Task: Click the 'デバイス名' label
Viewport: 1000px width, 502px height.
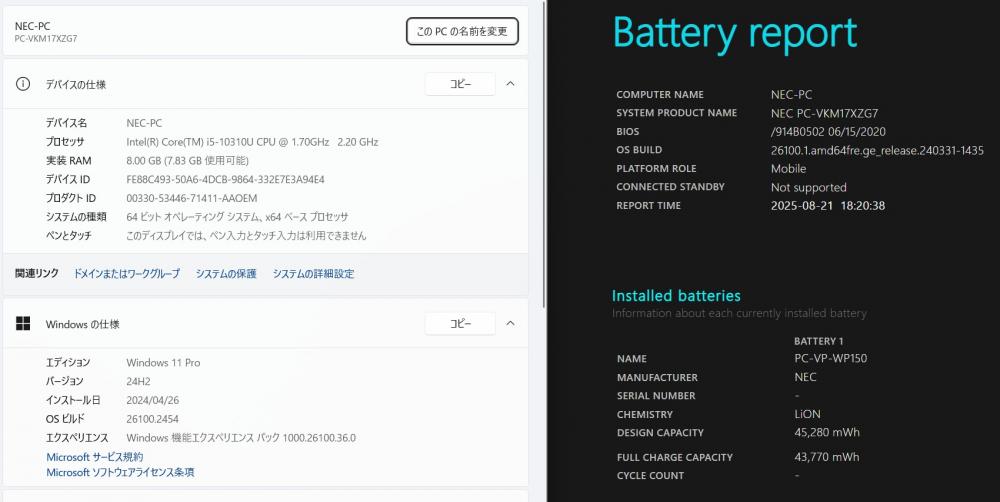Action: 66,123
